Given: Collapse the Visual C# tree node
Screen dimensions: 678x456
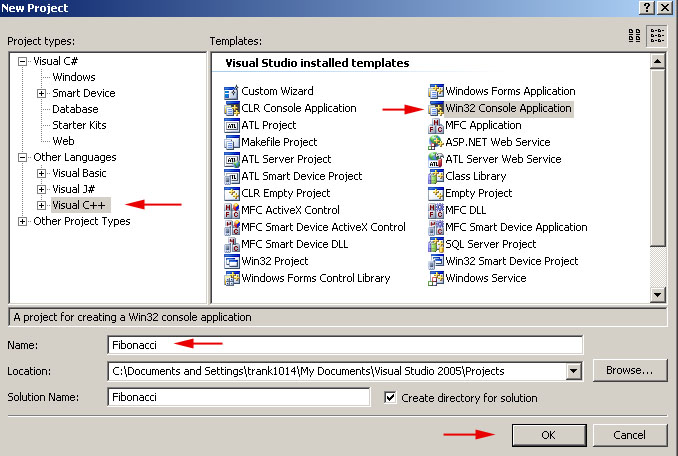Looking at the screenshot, I should pos(22,61).
